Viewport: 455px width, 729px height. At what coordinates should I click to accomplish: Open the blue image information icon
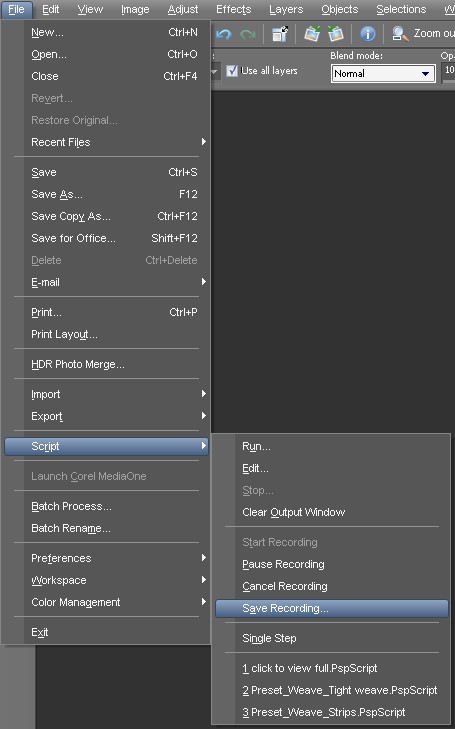point(368,33)
